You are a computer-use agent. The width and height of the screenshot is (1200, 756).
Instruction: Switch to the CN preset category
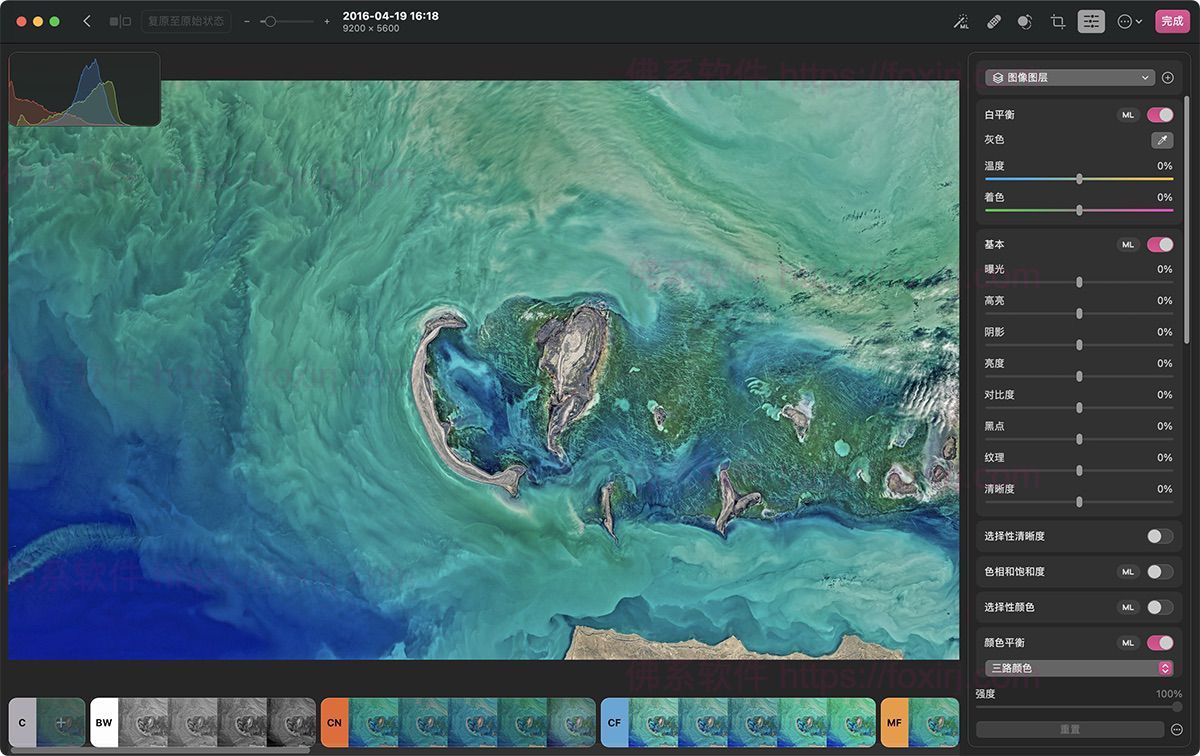tap(334, 722)
